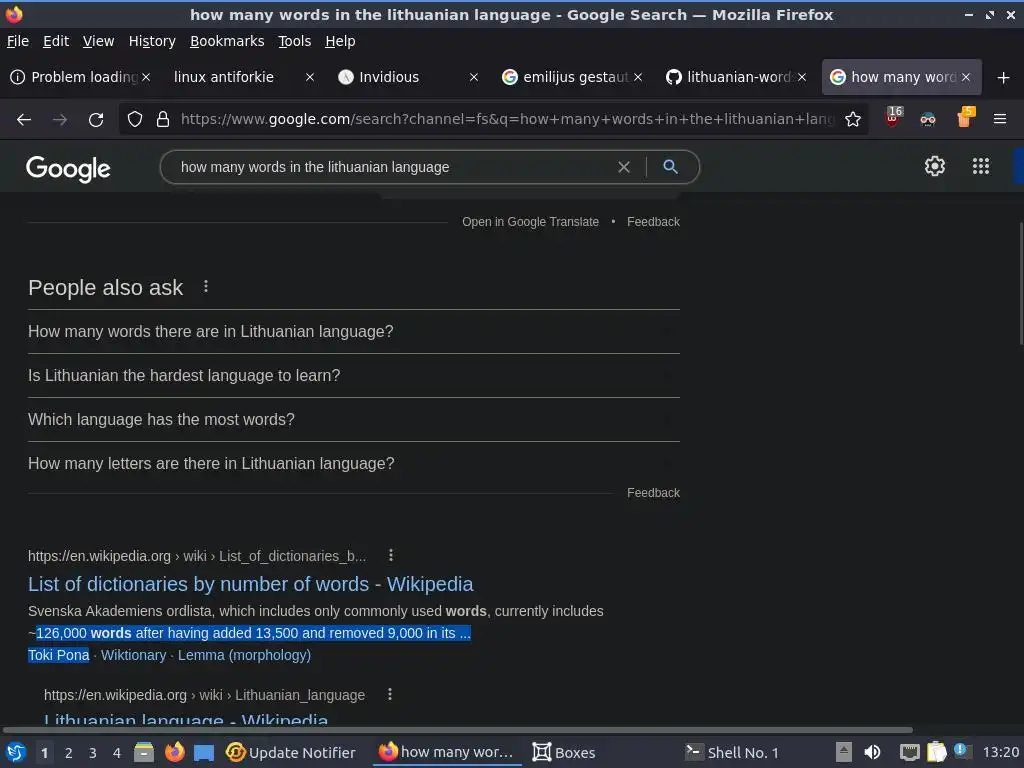
Task: Go to the Google homepage logo
Action: [x=68, y=168]
